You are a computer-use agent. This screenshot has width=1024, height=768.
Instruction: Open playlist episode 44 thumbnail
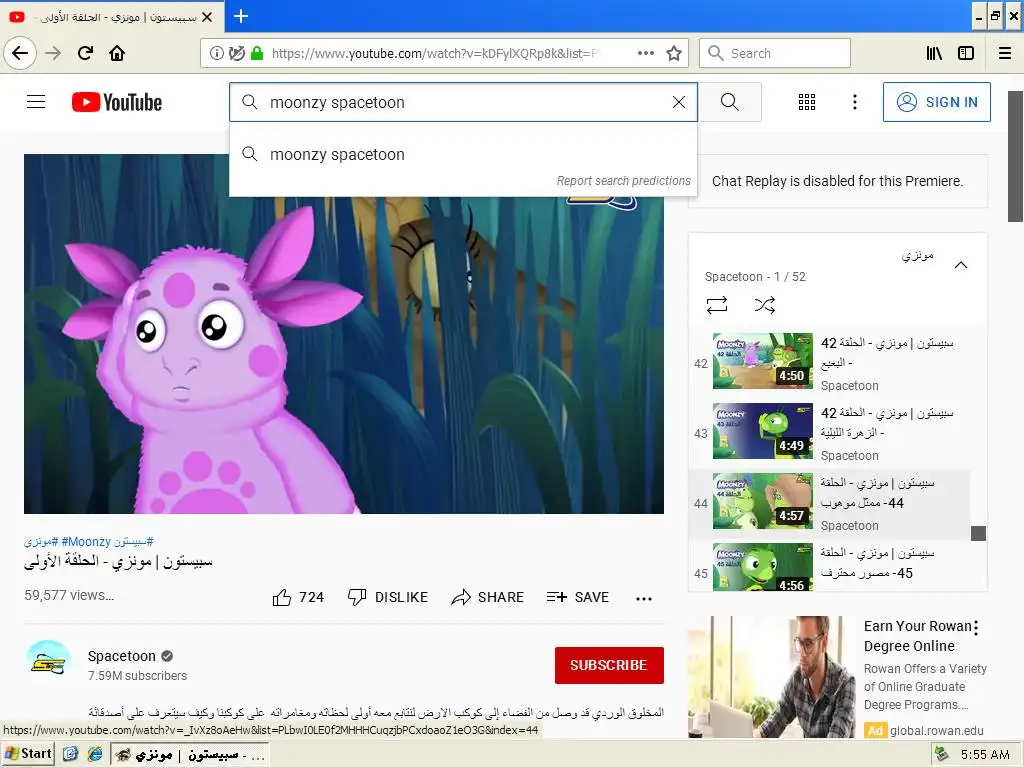[x=763, y=501]
